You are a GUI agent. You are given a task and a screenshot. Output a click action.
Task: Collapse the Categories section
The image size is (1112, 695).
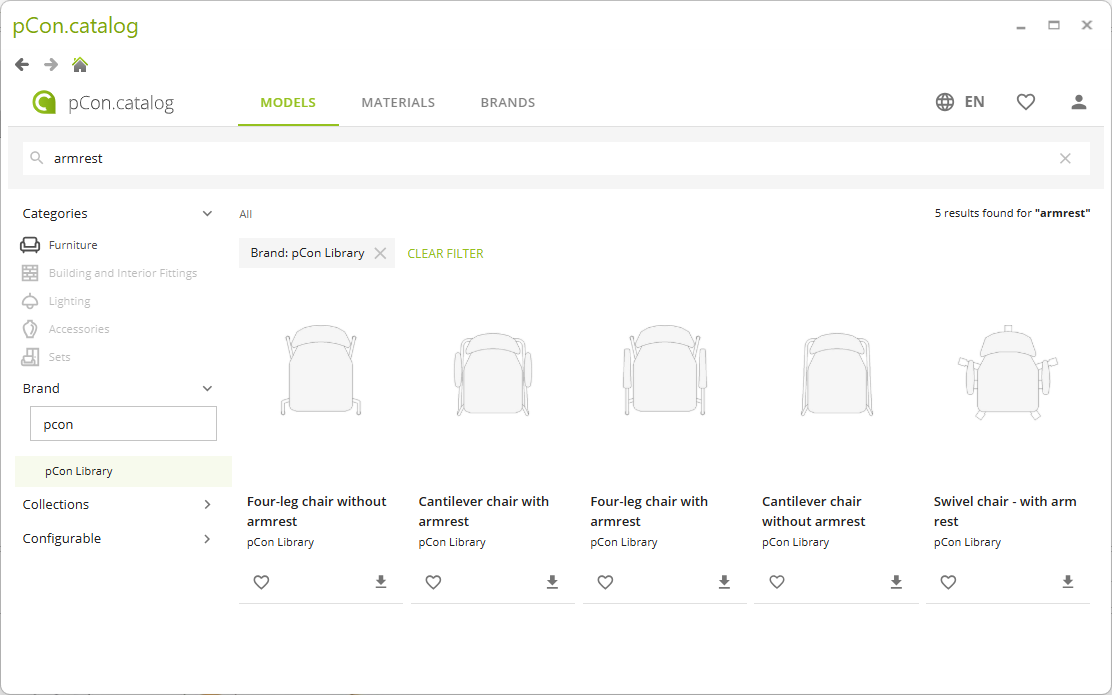pyautogui.click(x=207, y=213)
